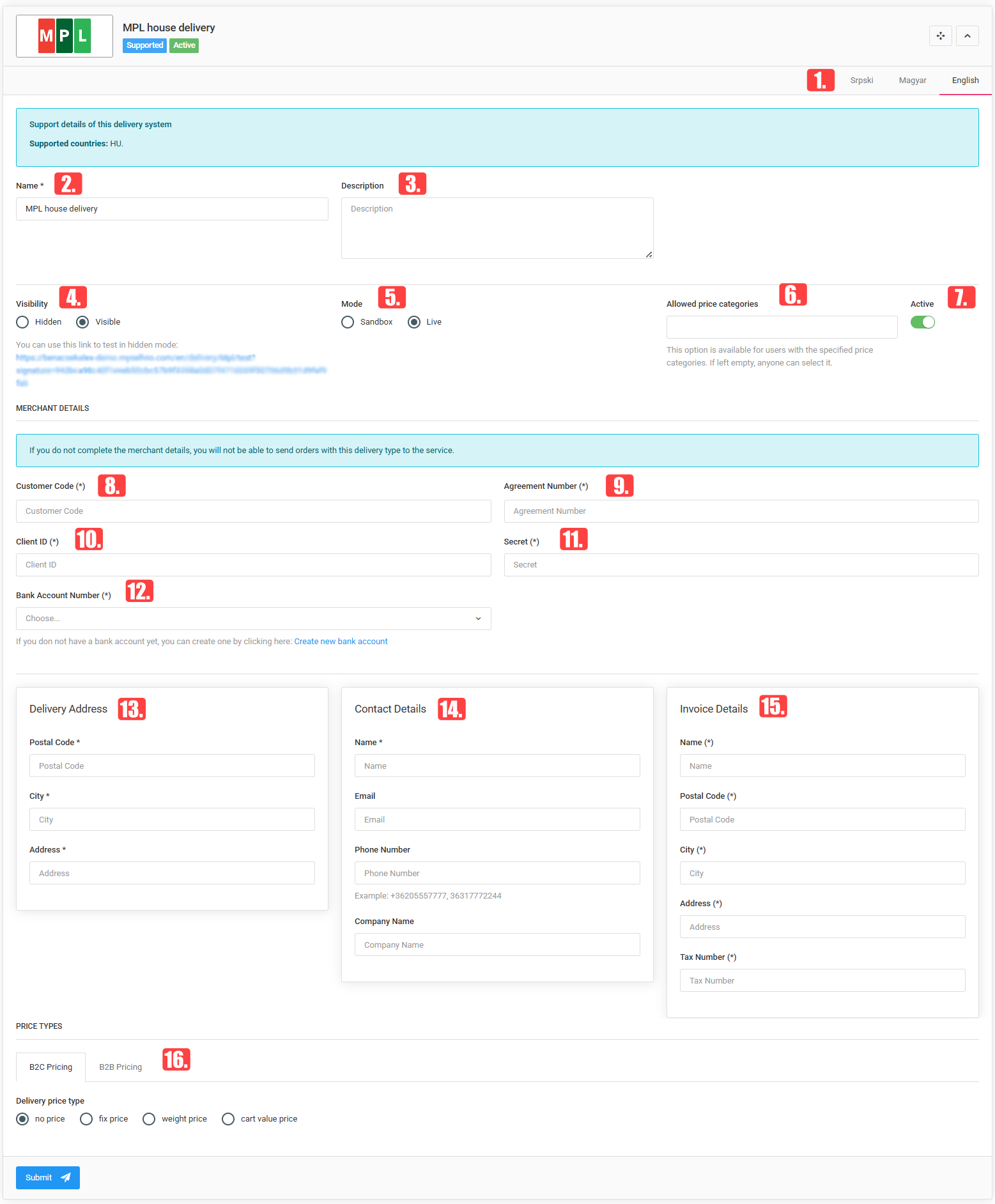Viewport: 995px width, 1204px height.
Task: Follow the Create new bank account link
Action: pyautogui.click(x=341, y=642)
